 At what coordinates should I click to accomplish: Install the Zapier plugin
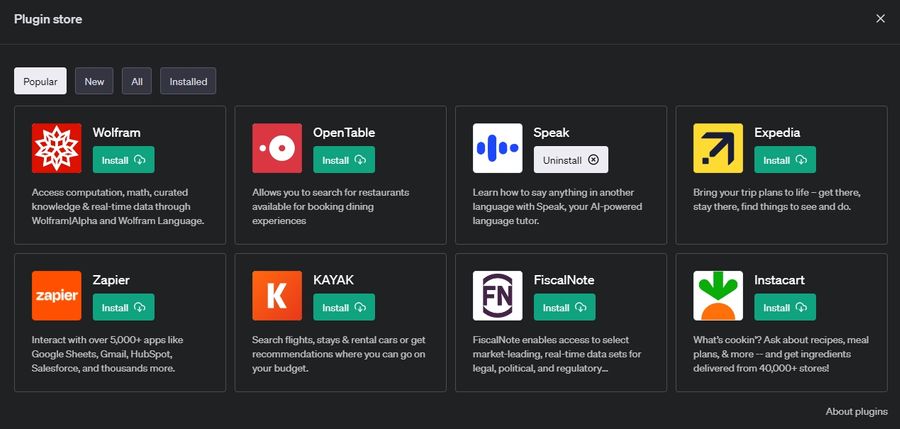[124, 307]
